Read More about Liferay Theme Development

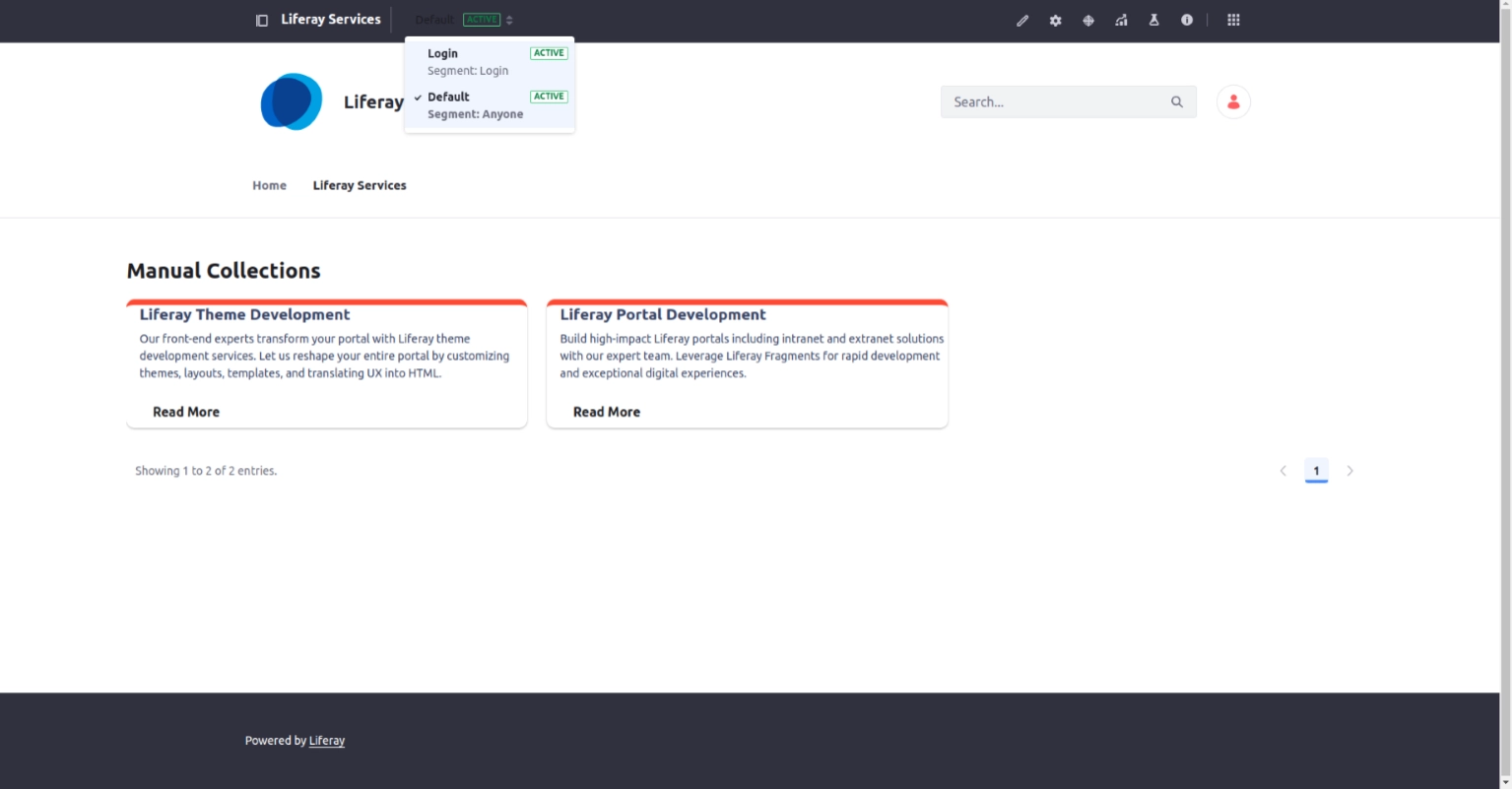tap(186, 412)
